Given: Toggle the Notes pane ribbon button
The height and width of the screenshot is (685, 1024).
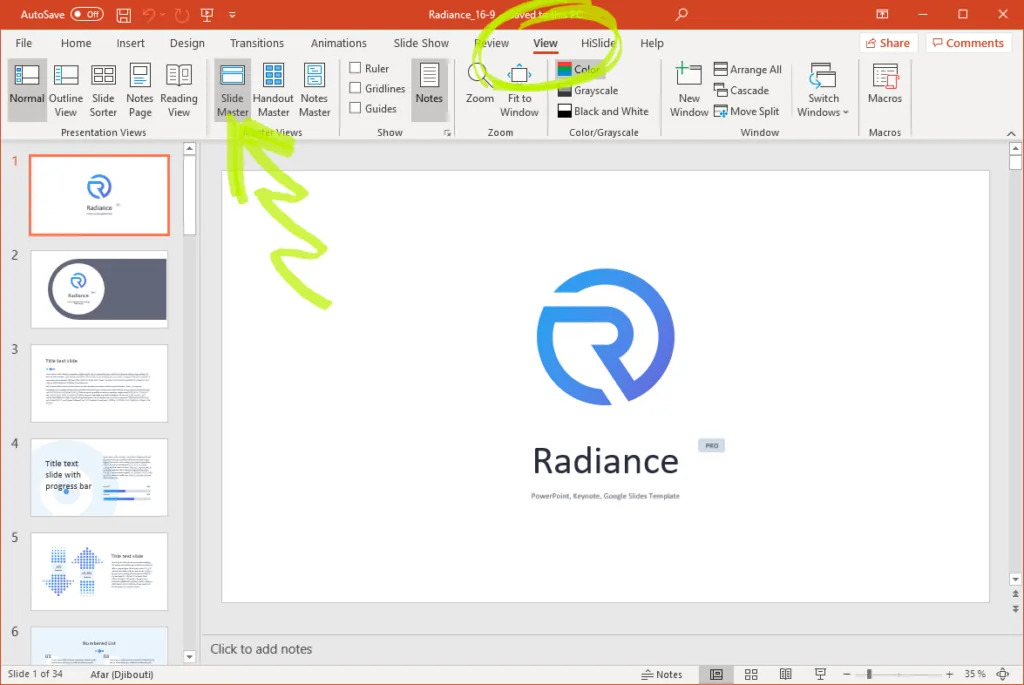Looking at the screenshot, I should point(429,89).
